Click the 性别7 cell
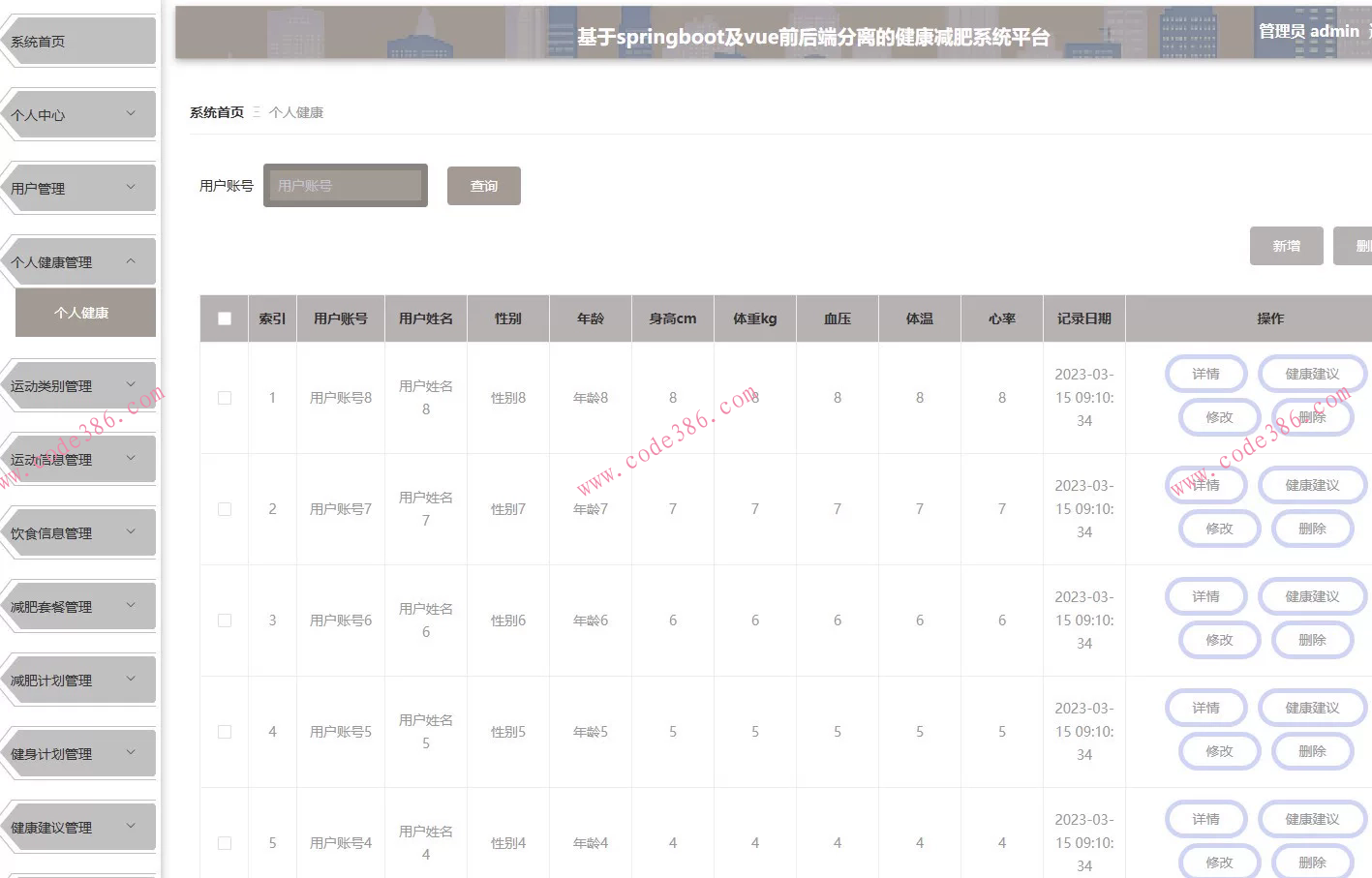1372x878 pixels. pyautogui.click(x=508, y=509)
